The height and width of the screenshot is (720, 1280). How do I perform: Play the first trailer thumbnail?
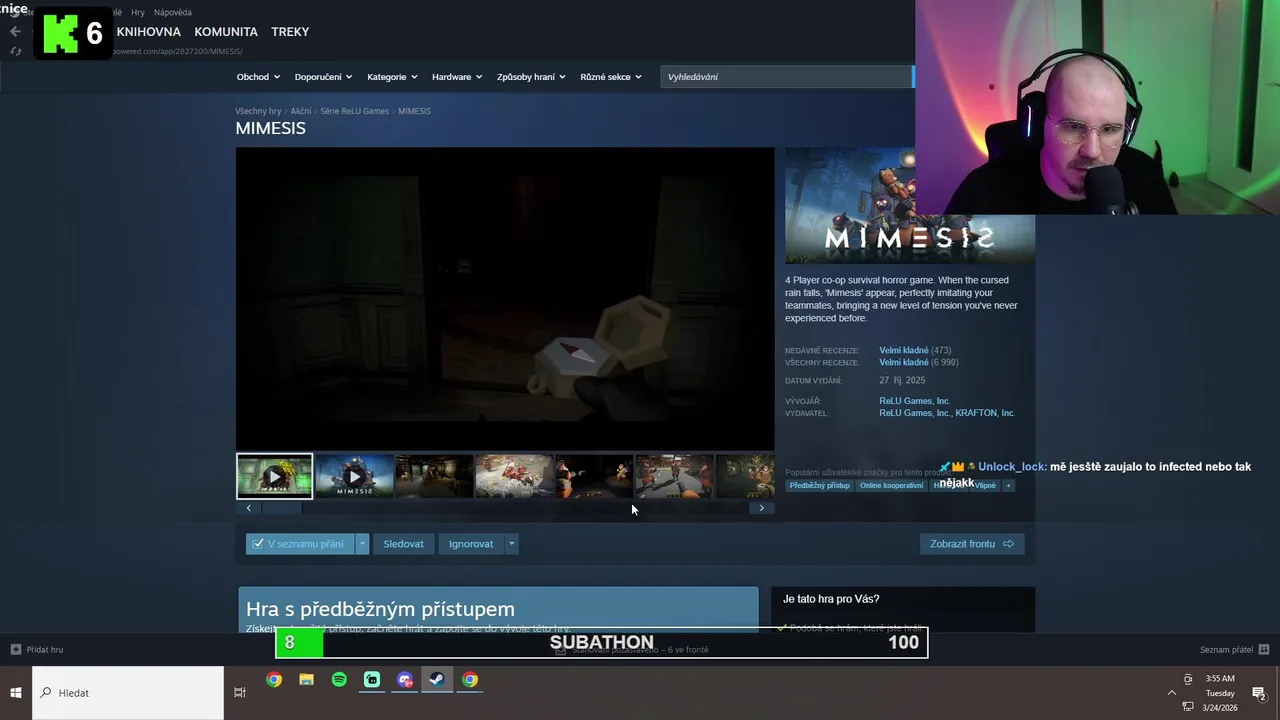tap(274, 476)
